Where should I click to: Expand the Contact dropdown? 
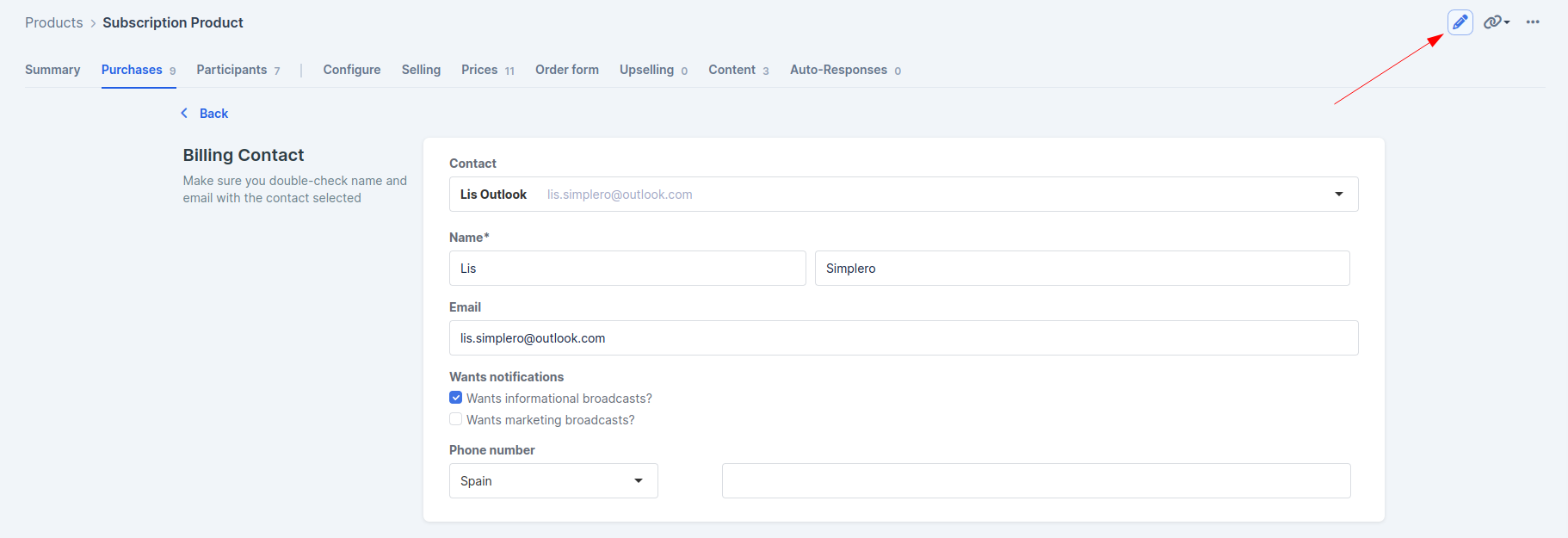[x=904, y=195]
